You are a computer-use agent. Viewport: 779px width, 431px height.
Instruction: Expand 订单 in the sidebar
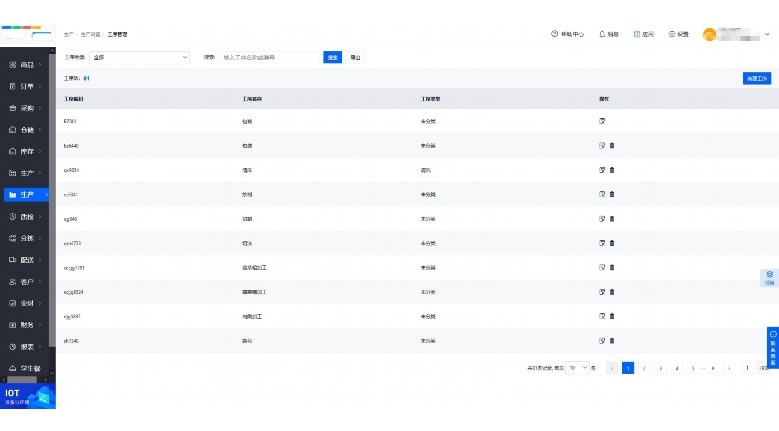coord(26,86)
